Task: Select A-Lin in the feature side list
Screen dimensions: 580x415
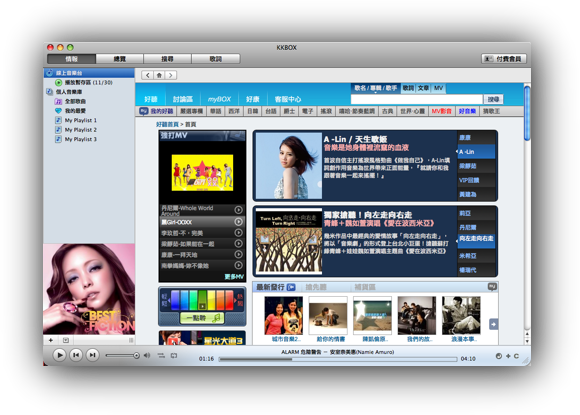Action: tap(476, 152)
